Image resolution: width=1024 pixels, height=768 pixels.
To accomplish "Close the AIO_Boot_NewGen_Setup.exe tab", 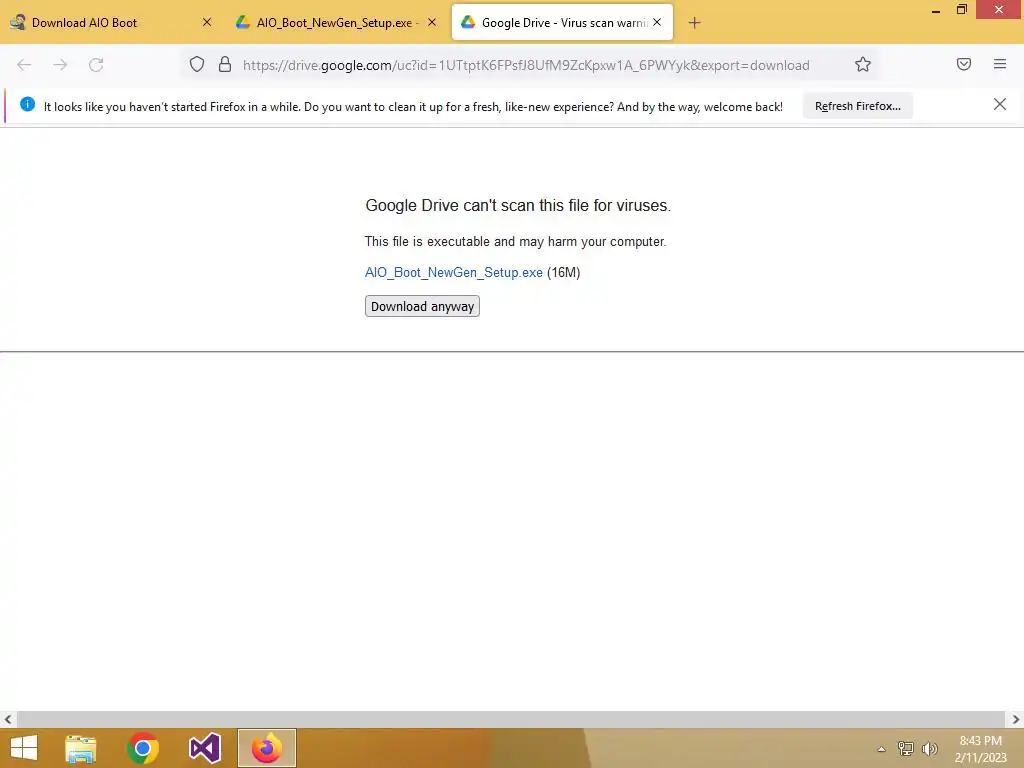I will [432, 22].
